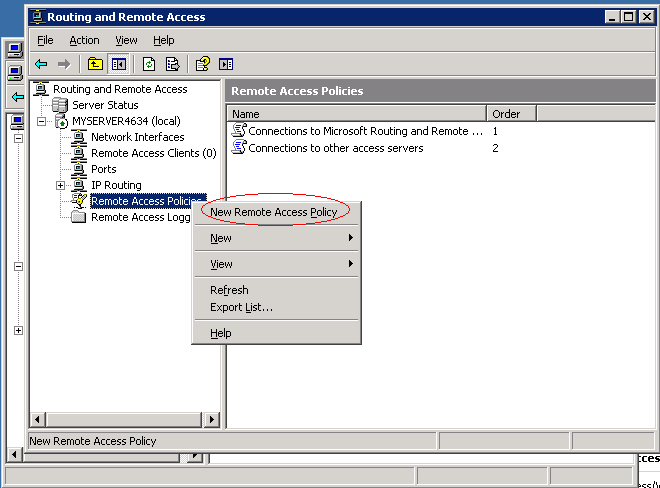Maximize the Routing and Remote Access window
The height and width of the screenshot is (488, 660).
pyautogui.click(x=628, y=17)
